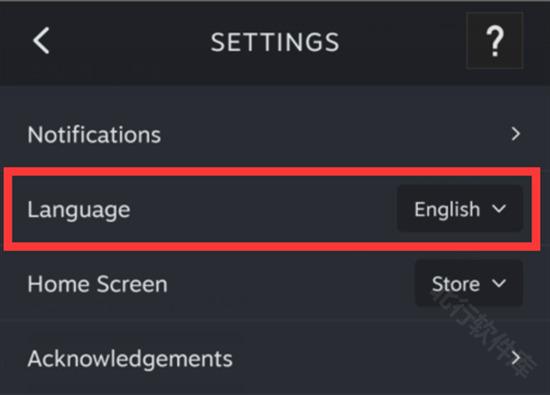Open the Language dropdown showing English
This screenshot has width=550, height=395.
tap(460, 209)
